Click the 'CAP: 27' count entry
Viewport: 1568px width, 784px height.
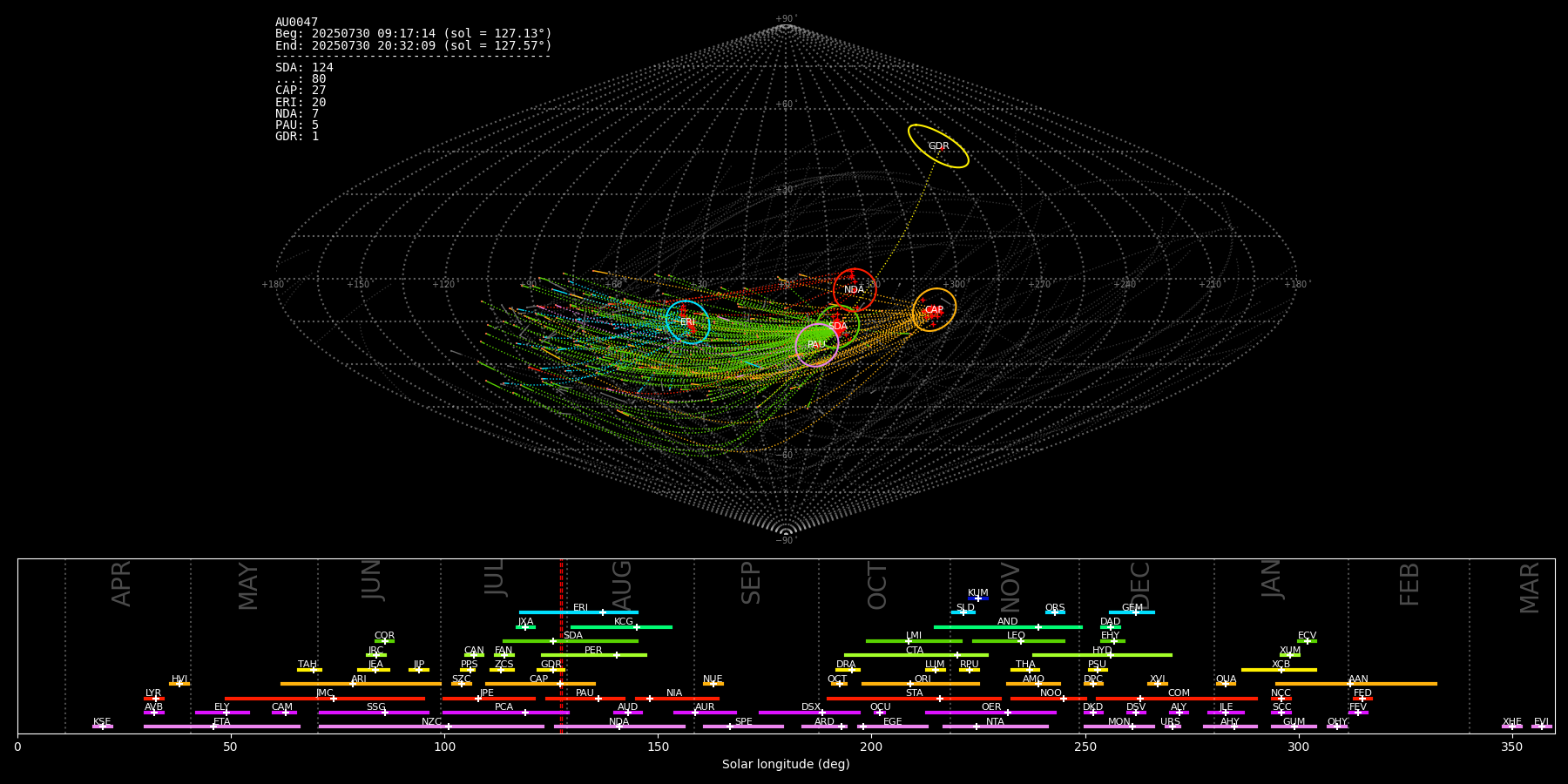pos(301,91)
